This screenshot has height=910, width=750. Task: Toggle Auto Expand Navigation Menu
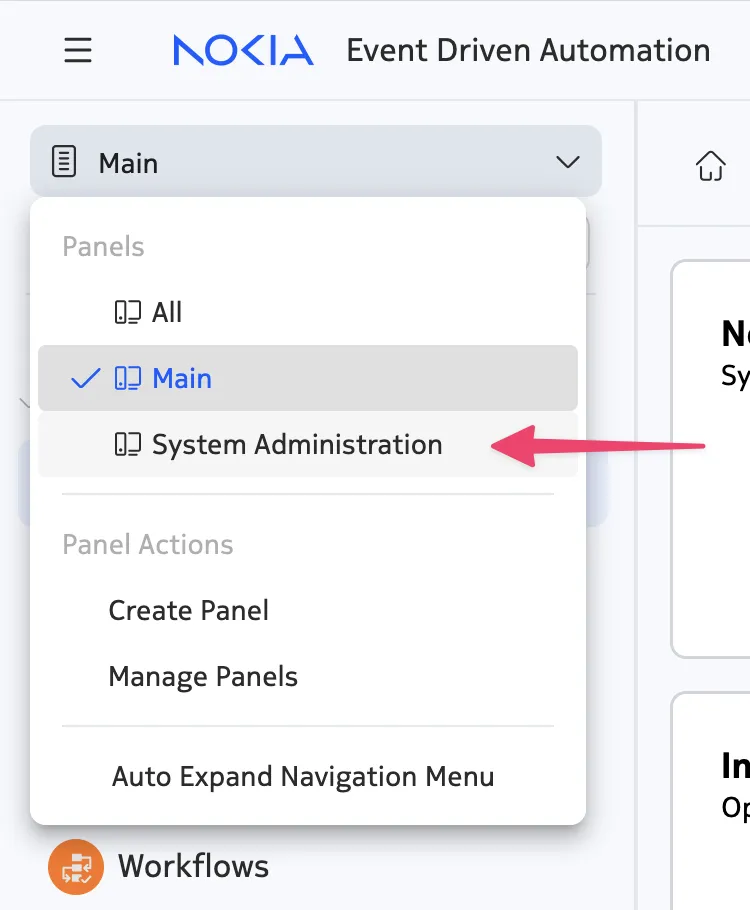pyautogui.click(x=303, y=777)
